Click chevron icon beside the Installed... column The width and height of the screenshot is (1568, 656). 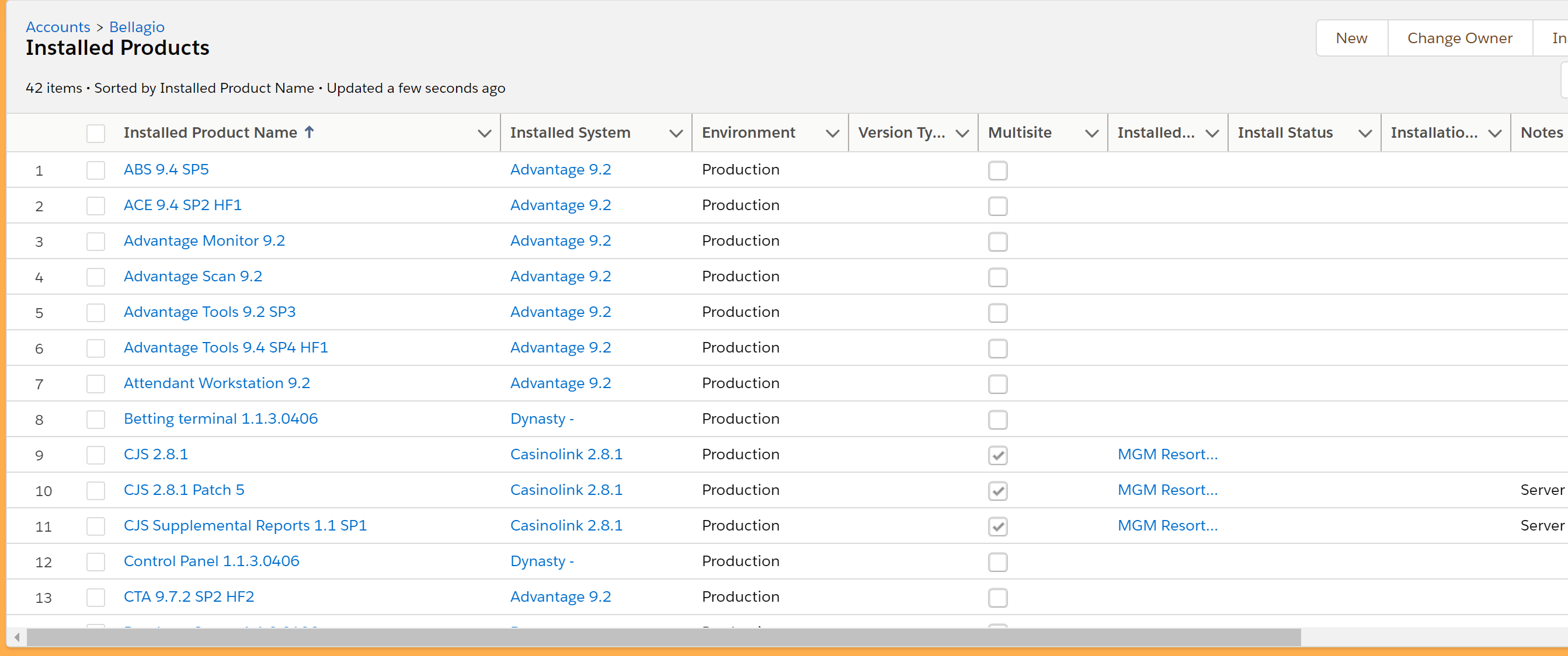pyautogui.click(x=1212, y=133)
